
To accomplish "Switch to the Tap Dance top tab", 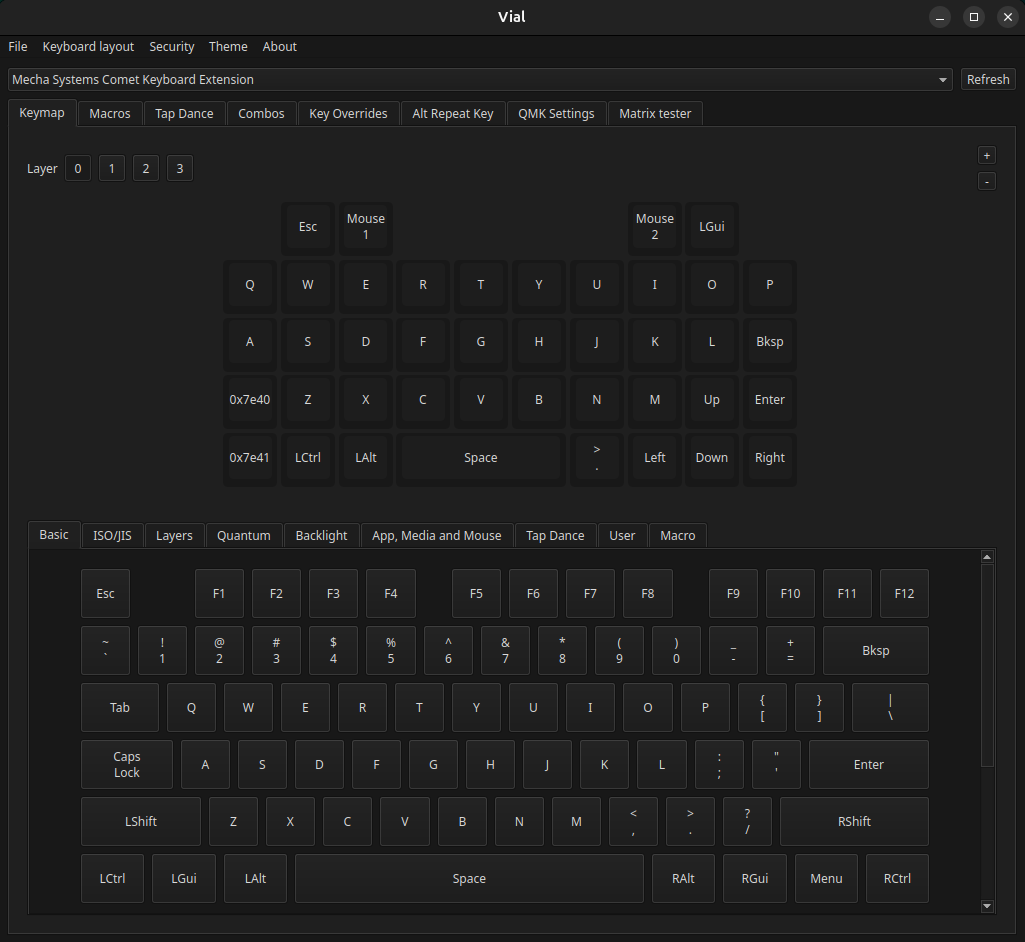I will click(184, 114).
